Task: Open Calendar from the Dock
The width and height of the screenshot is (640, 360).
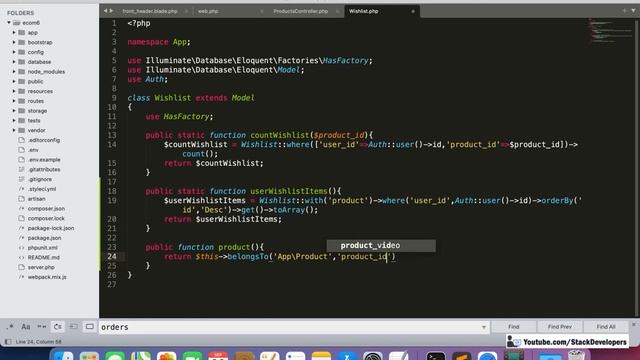Action: coord(218,356)
